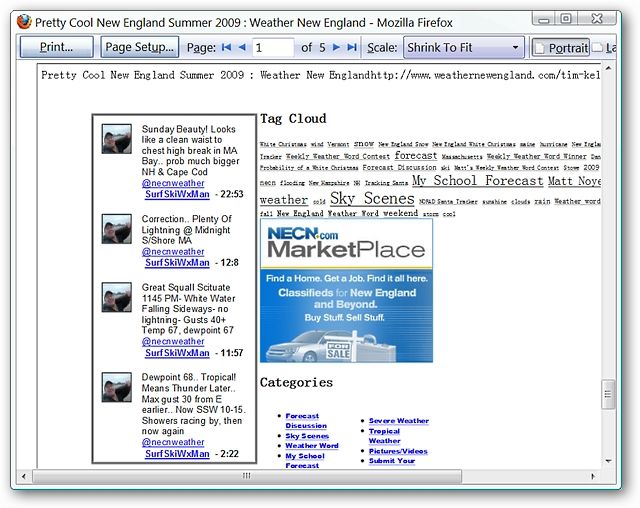Click the NECN.com MarketPlace ad banner

(346, 291)
